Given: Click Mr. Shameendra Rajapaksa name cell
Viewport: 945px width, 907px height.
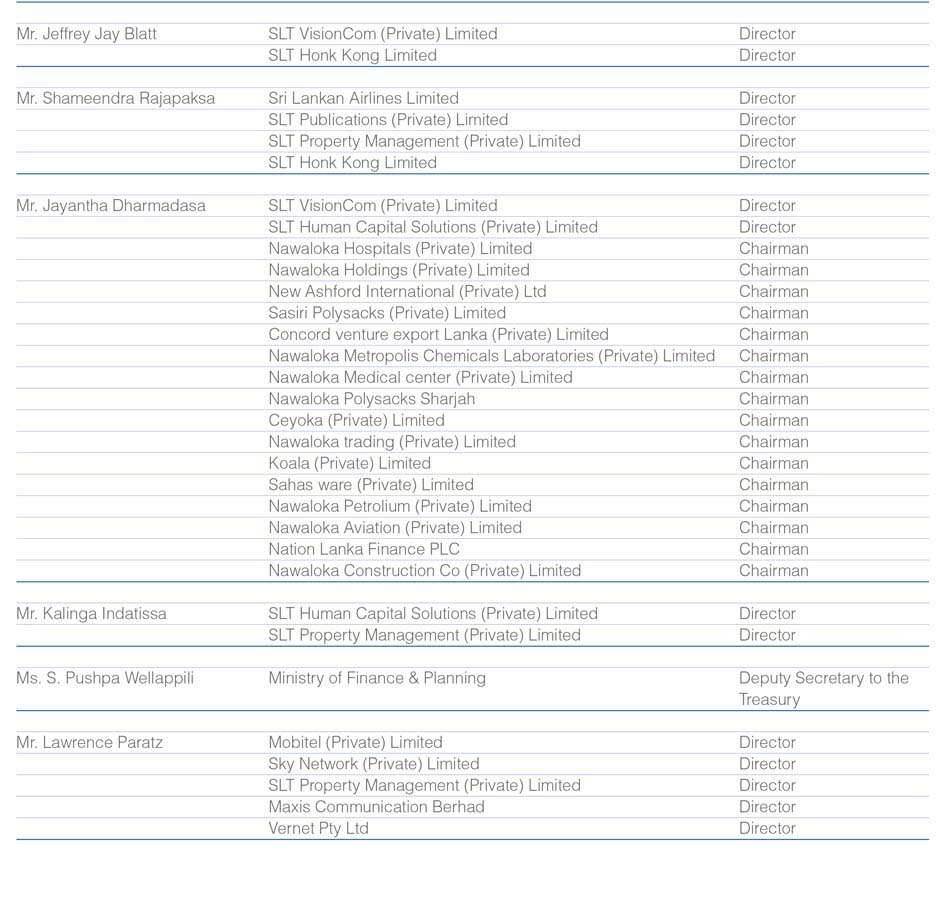Looking at the screenshot, I should [116, 98].
